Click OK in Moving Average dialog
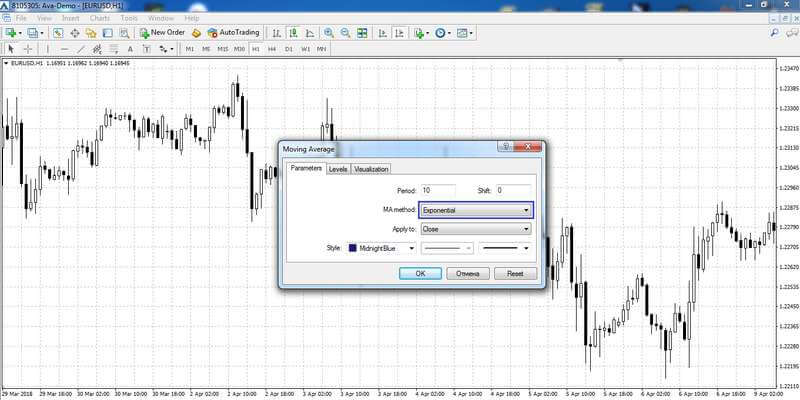 420,273
